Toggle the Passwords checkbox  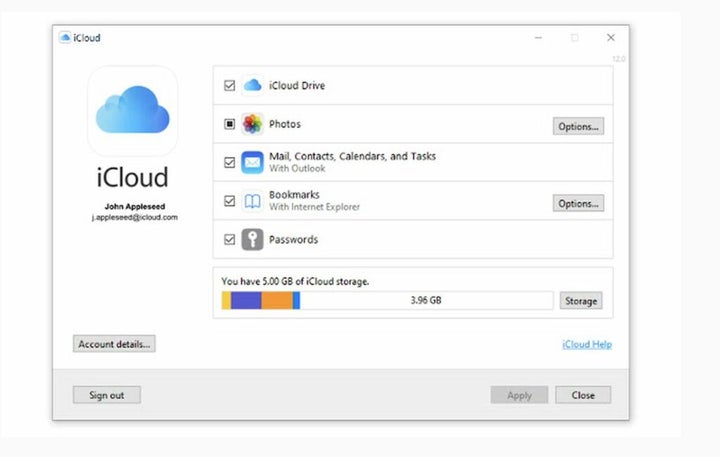pos(230,240)
